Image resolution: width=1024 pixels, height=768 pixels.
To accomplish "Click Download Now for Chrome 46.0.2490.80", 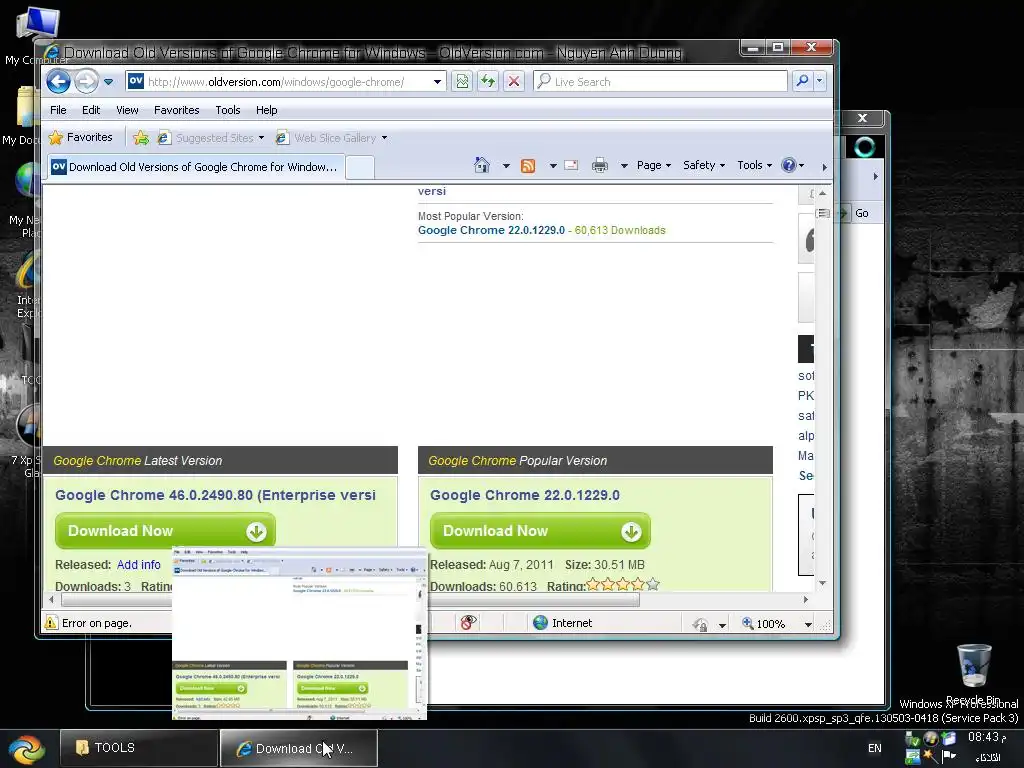I will pos(165,531).
